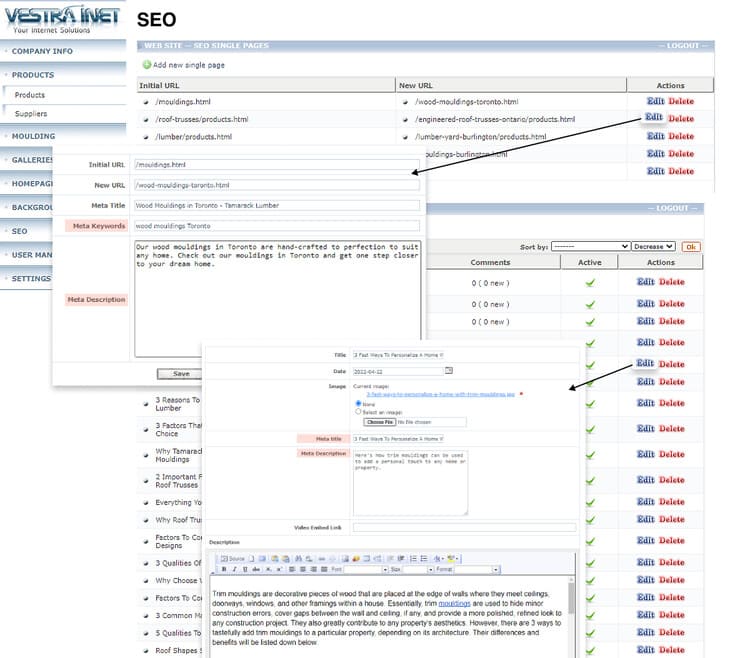Screen dimensions: 750x658
Task: Click the Replace icon in the editor toolbar
Action: pyautogui.click(x=309, y=559)
